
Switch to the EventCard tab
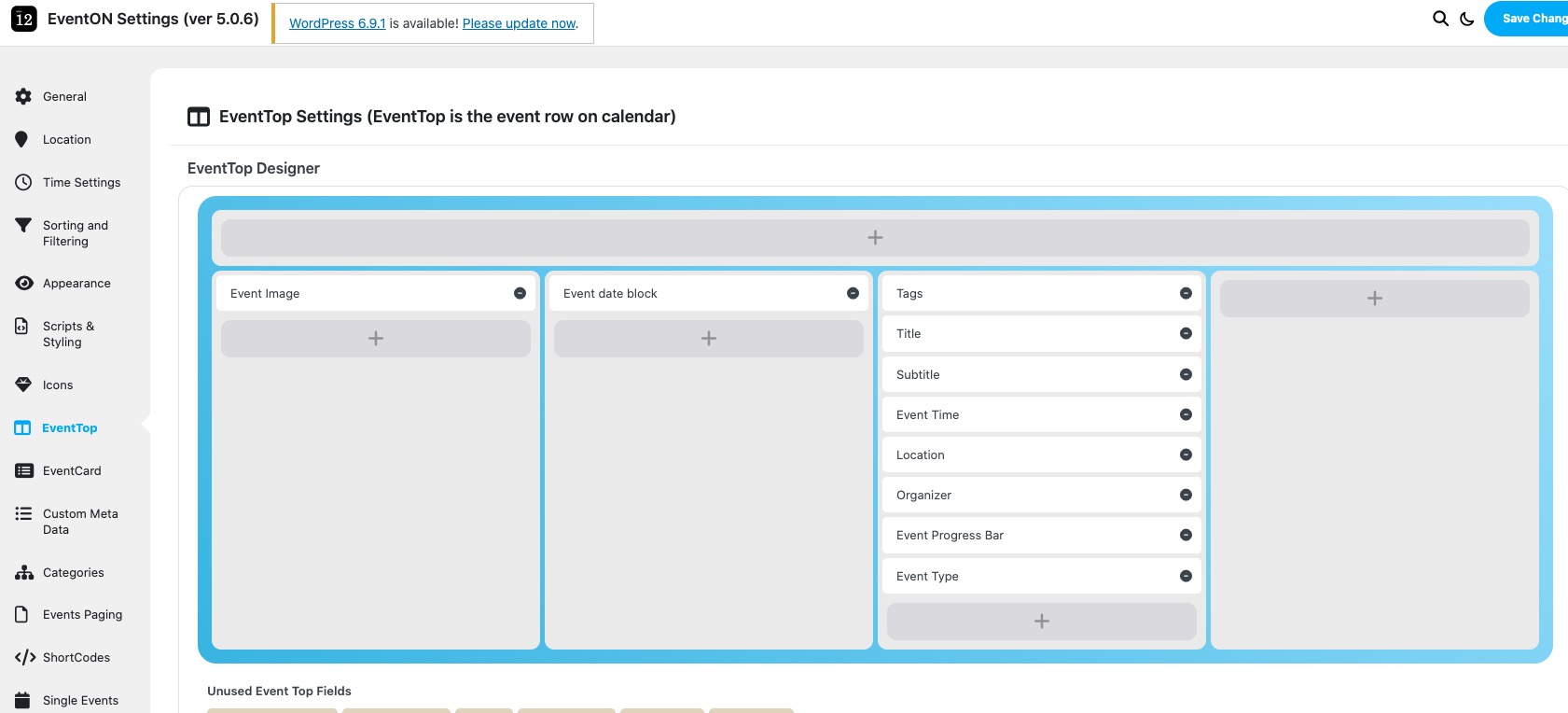[x=71, y=470]
